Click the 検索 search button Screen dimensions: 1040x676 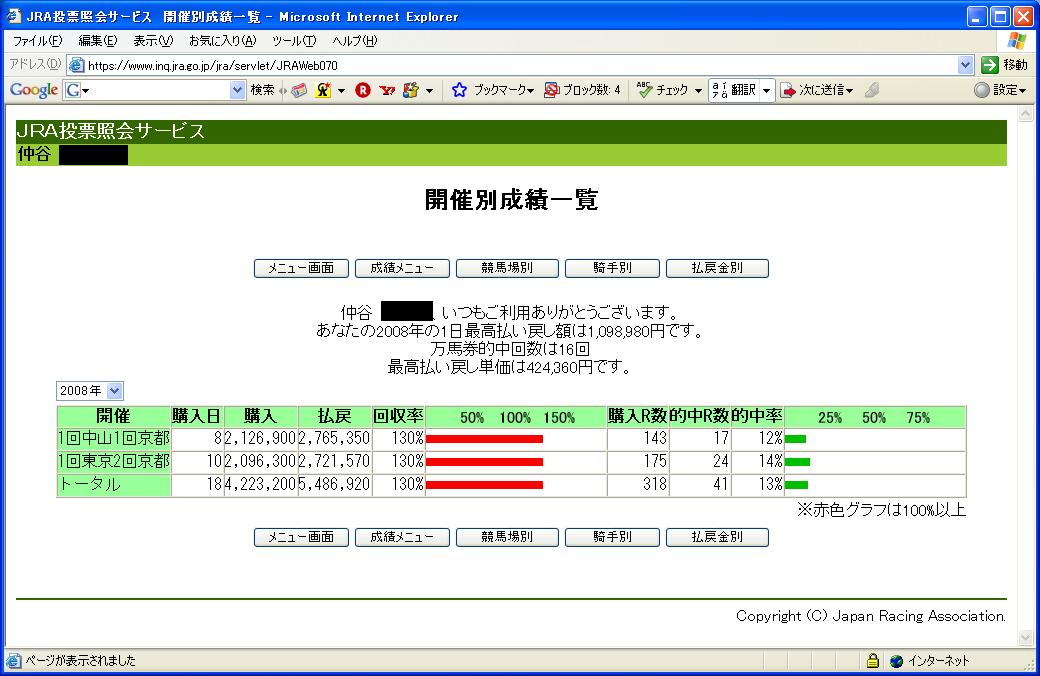click(262, 90)
